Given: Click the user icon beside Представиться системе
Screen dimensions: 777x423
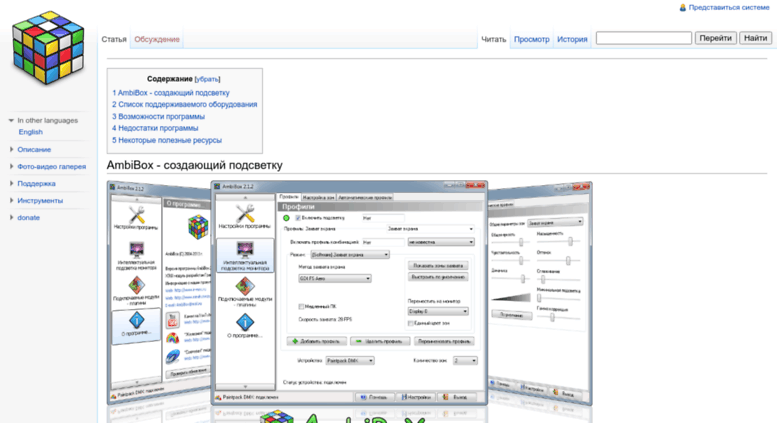Looking at the screenshot, I should pyautogui.click(x=682, y=8).
